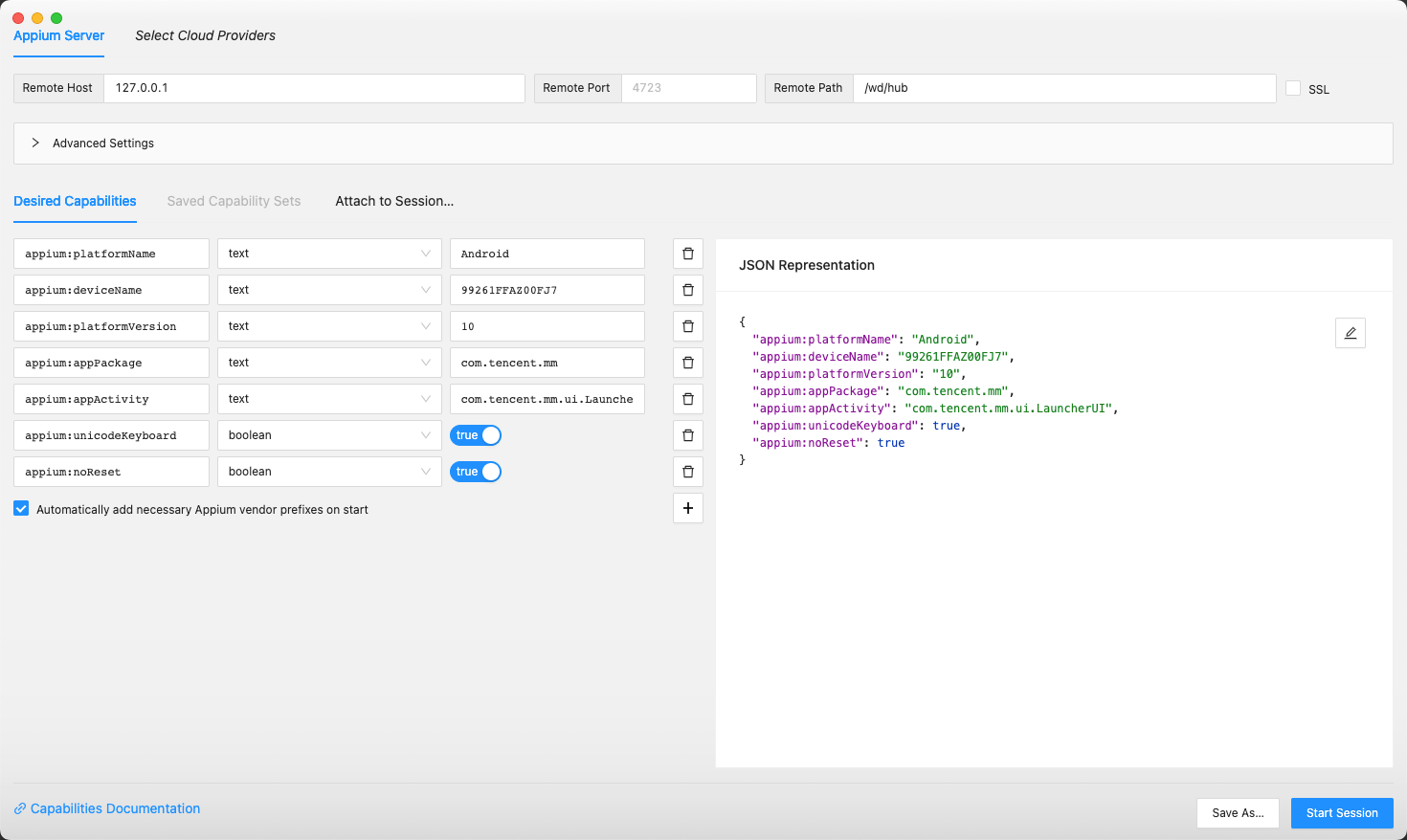Toggle the appium:noReset switch off

(476, 472)
